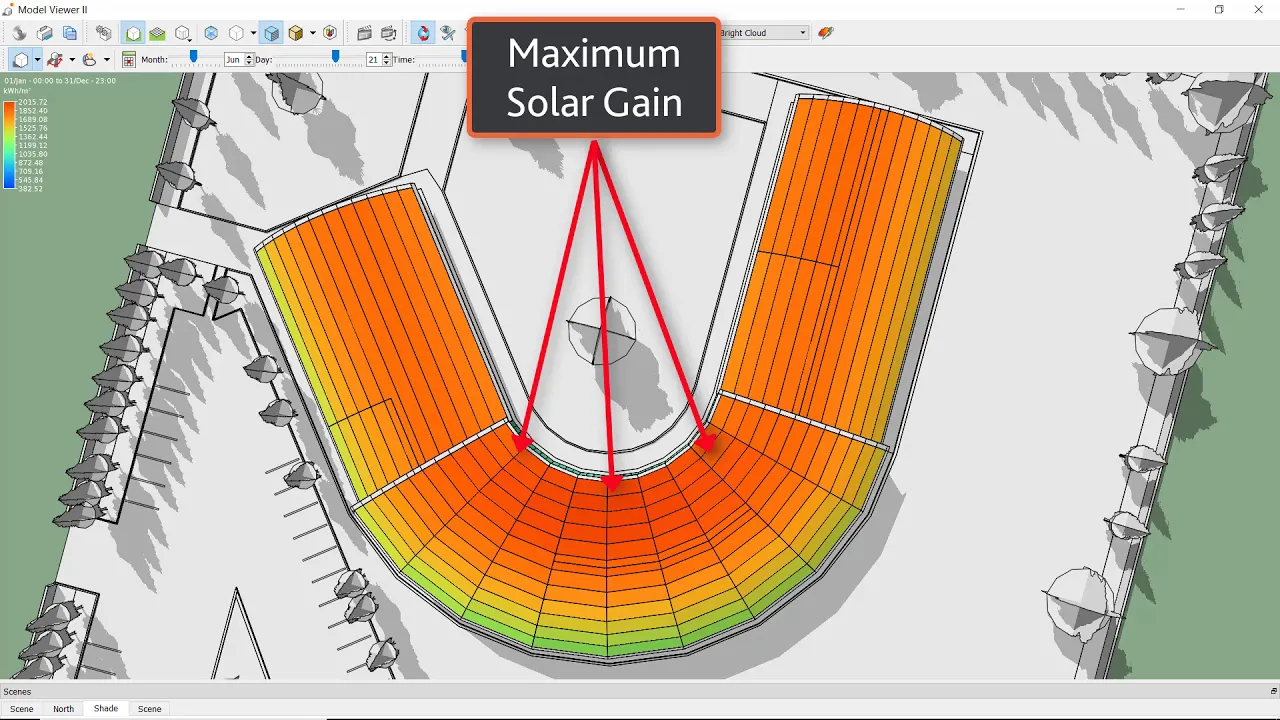Open dropdown arrow beside yellow cube
This screenshot has height=720, width=1280.
[312, 33]
